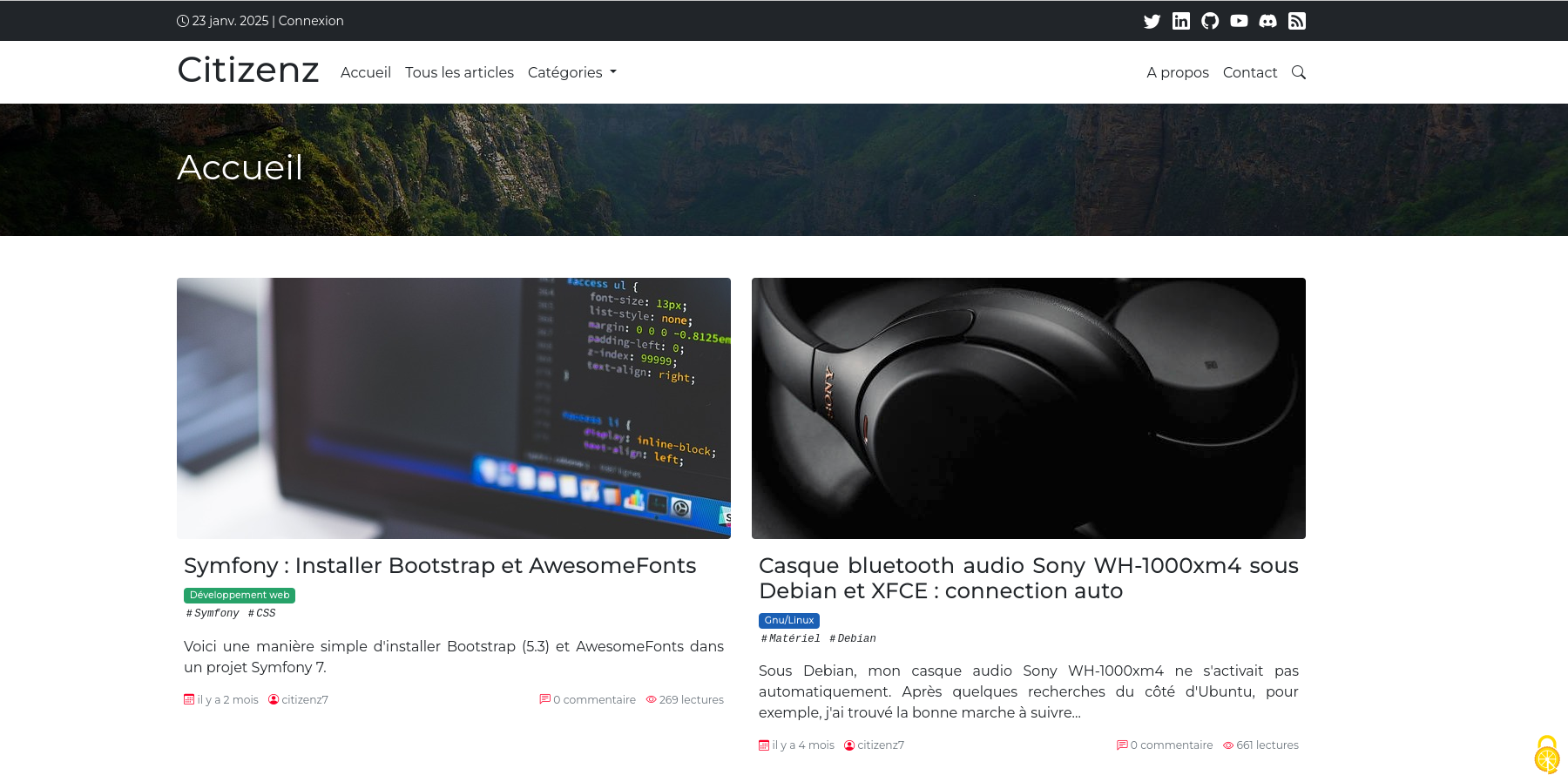Image resolution: width=1568 pixels, height=782 pixels.
Task: Click '661 lectures' text
Action: (x=1267, y=745)
